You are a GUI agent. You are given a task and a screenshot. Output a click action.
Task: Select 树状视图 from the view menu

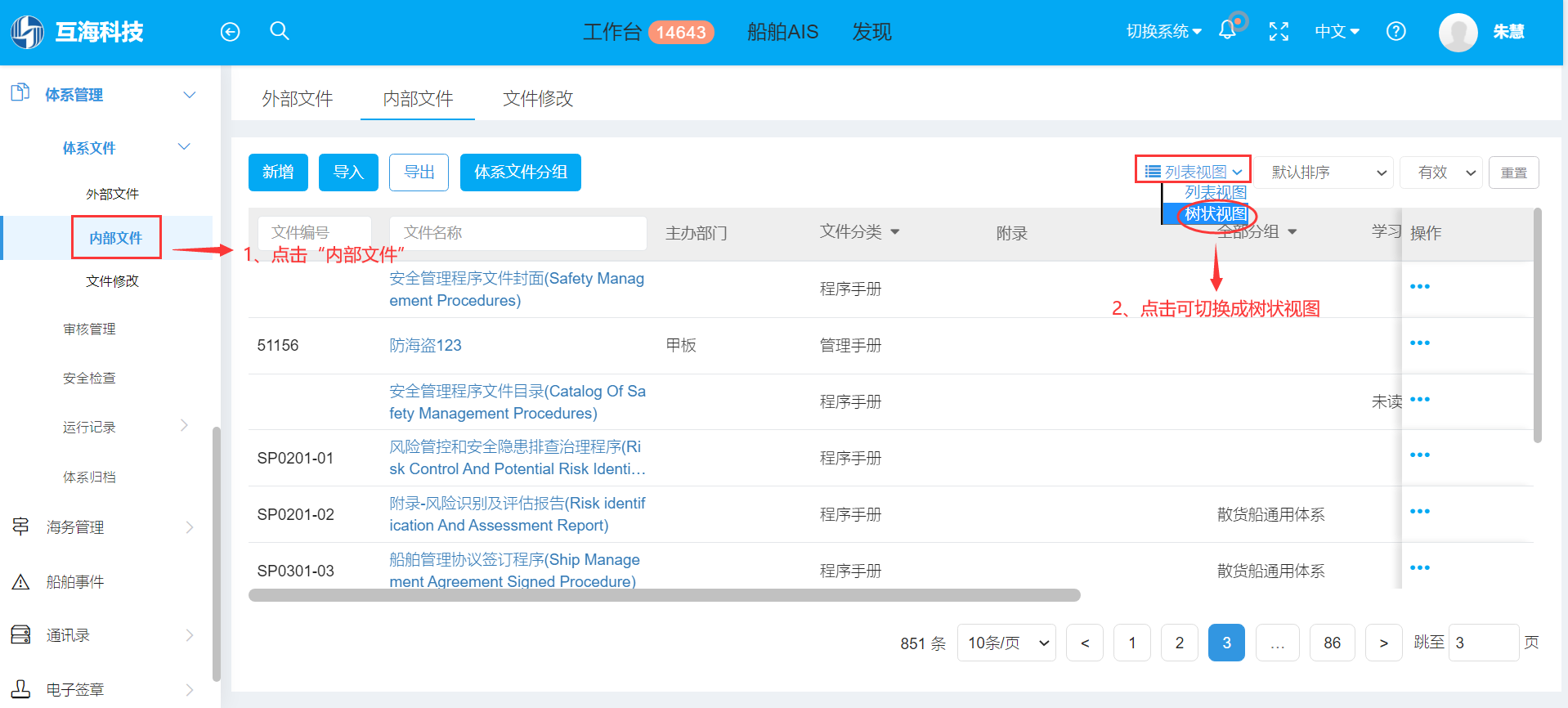(1215, 214)
